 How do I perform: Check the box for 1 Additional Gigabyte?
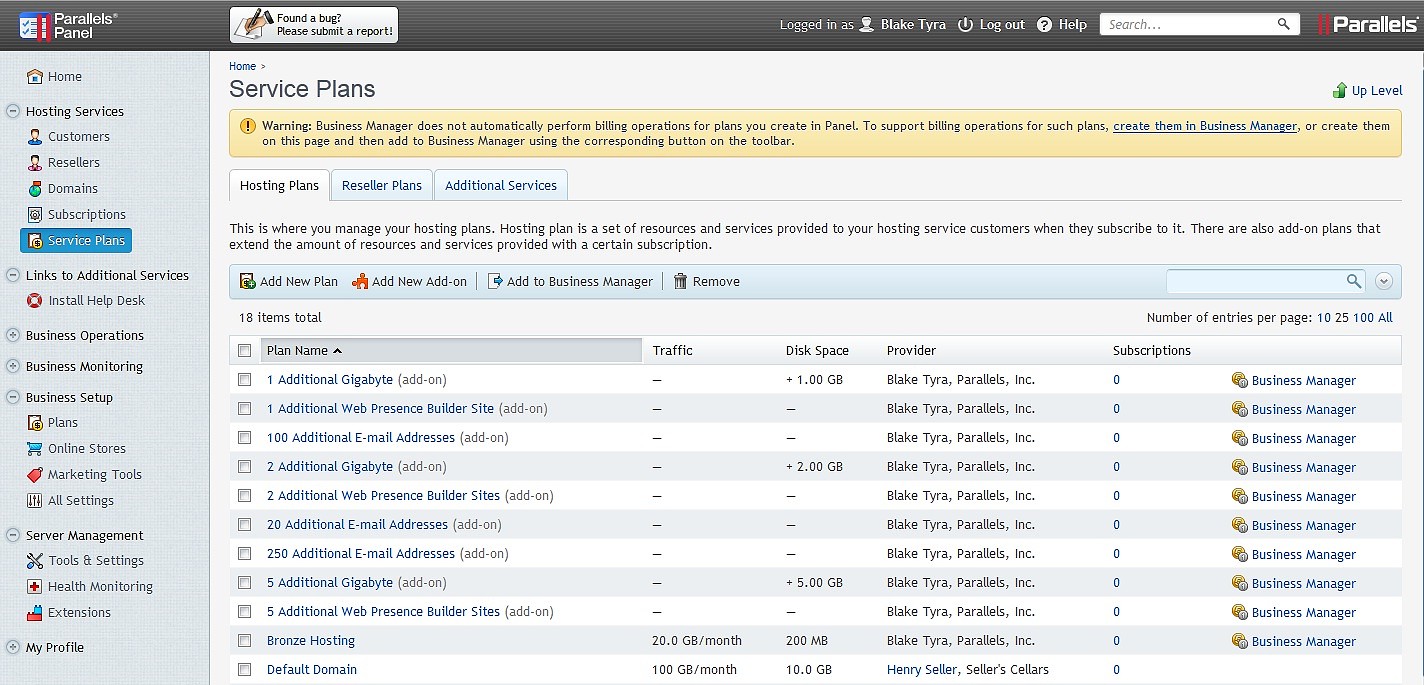click(245, 379)
